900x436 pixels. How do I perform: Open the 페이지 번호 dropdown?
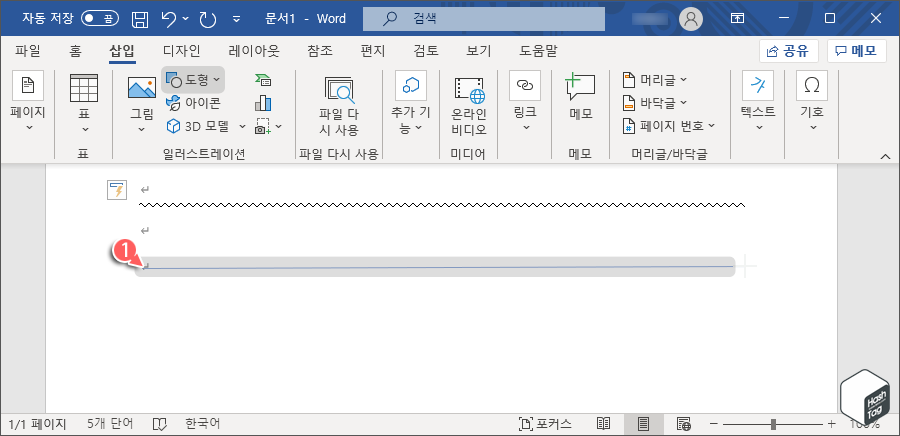click(669, 126)
